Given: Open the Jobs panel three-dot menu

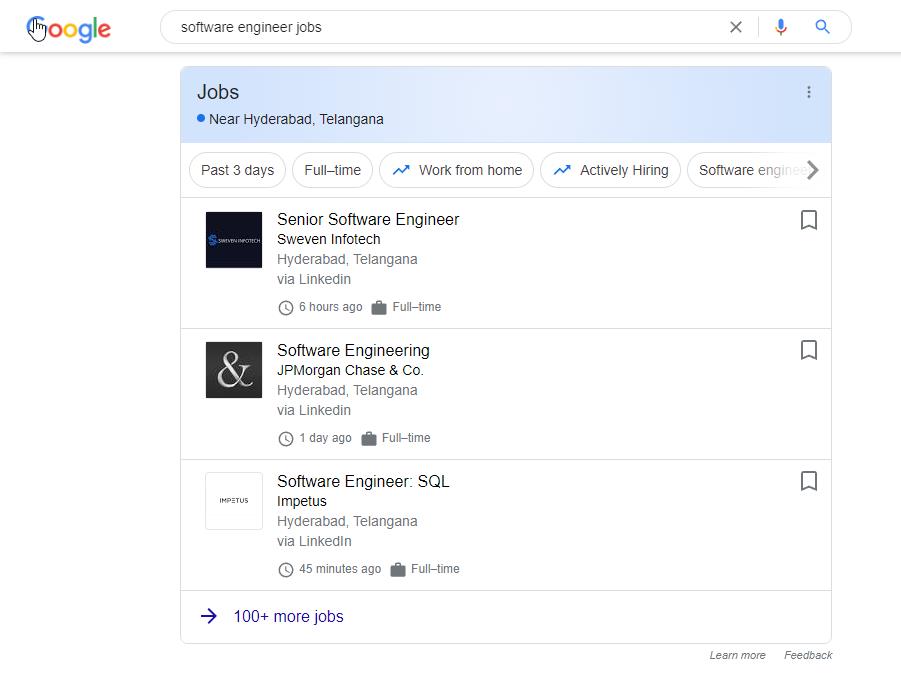Looking at the screenshot, I should 809,91.
